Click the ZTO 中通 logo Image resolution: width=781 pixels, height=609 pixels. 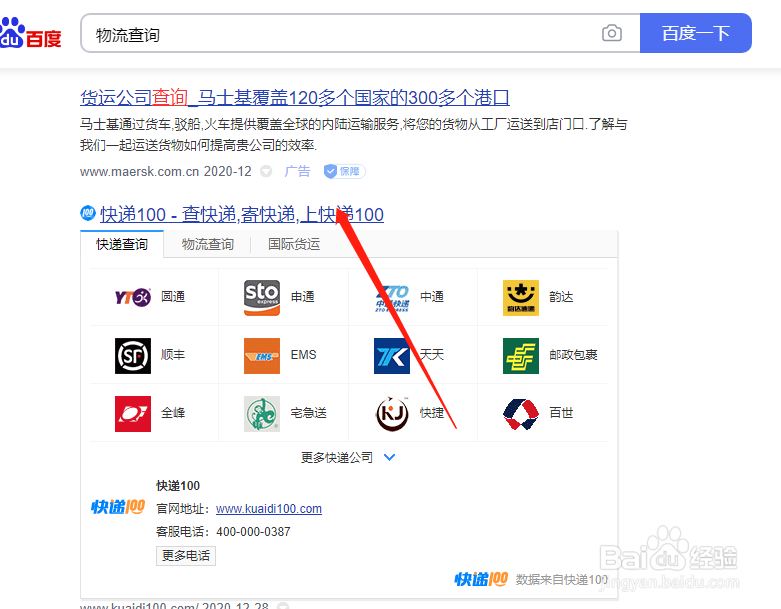[392, 298]
